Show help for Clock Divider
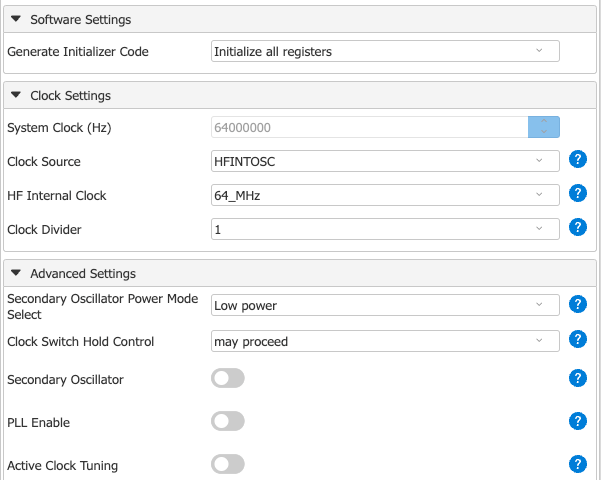 [x=577, y=228]
